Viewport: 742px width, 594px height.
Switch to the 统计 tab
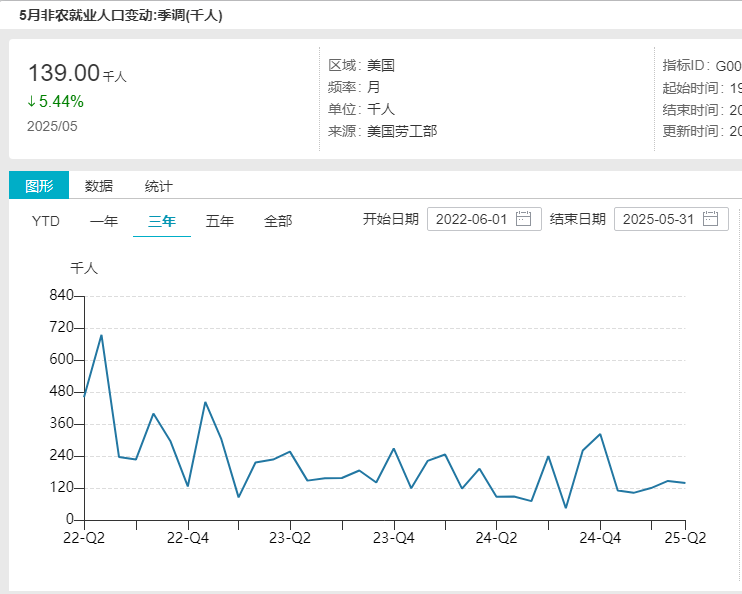pos(158,186)
